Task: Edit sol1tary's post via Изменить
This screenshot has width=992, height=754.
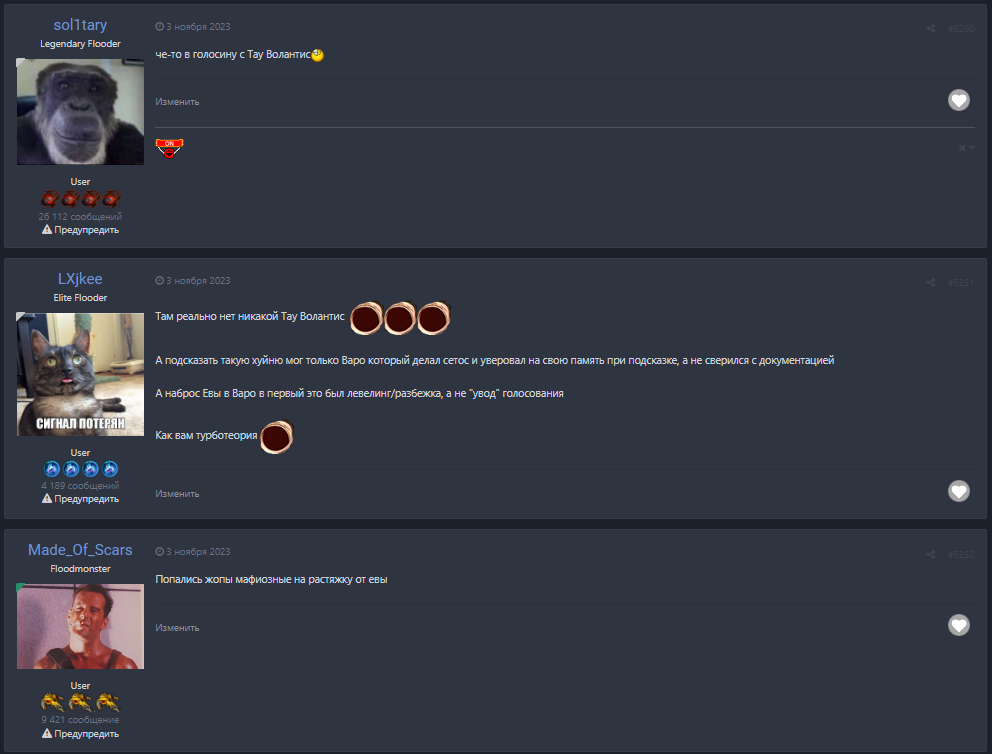Action: pyautogui.click(x=177, y=102)
